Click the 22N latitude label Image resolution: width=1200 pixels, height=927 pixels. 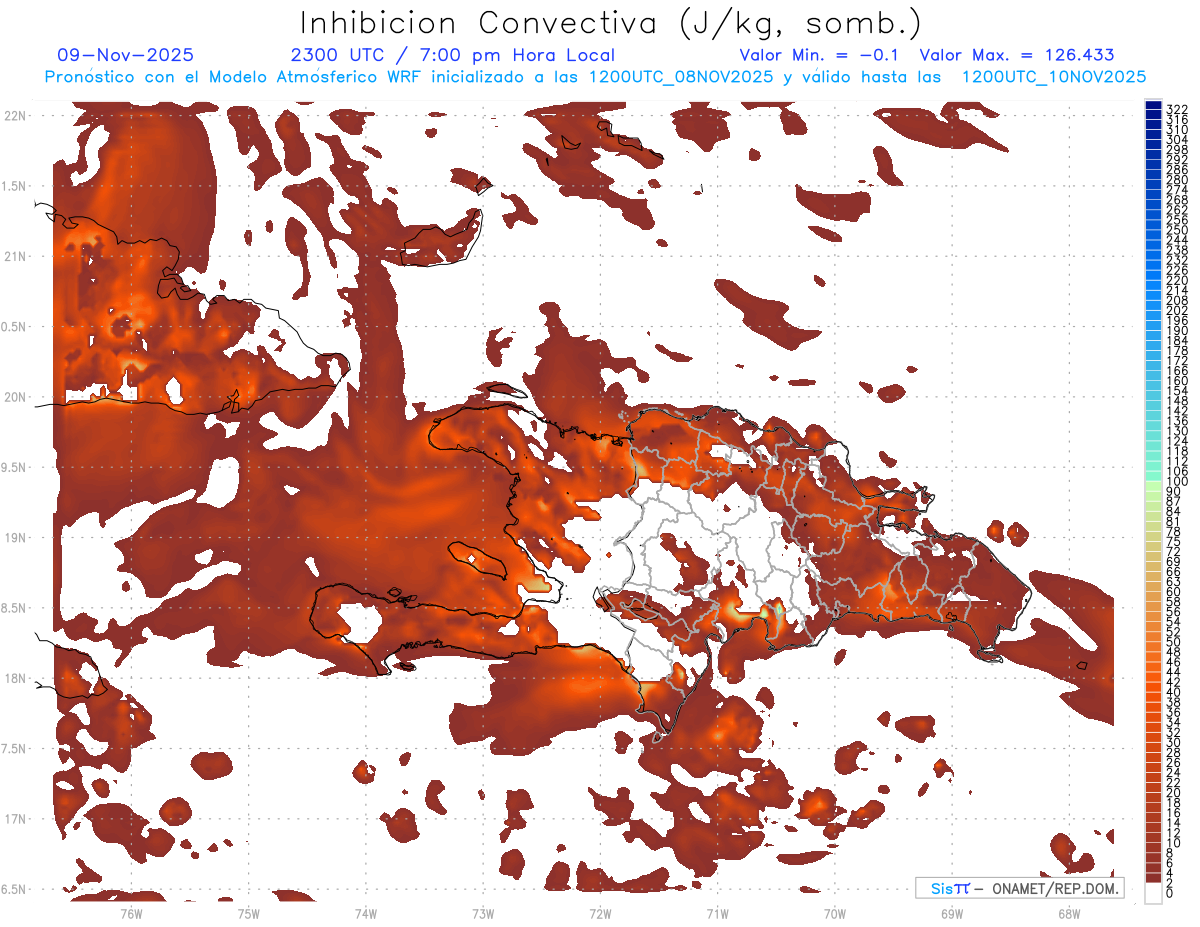coord(15,116)
